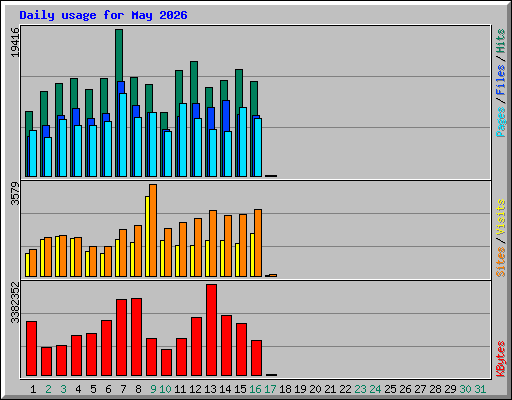Click the red KBytes bar for day 1
Viewport: 512px width, 400px height.
pos(31,349)
